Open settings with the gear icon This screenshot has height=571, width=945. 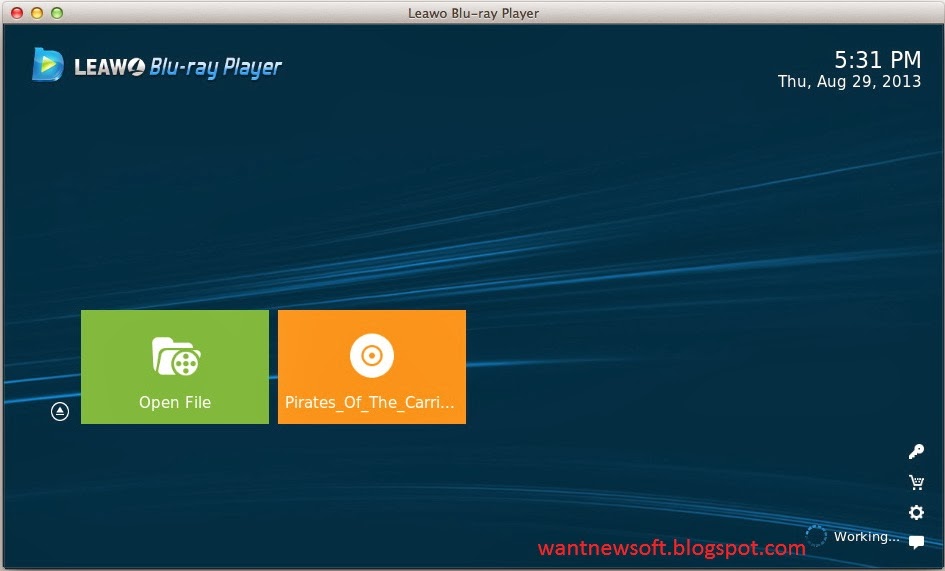tap(916, 513)
